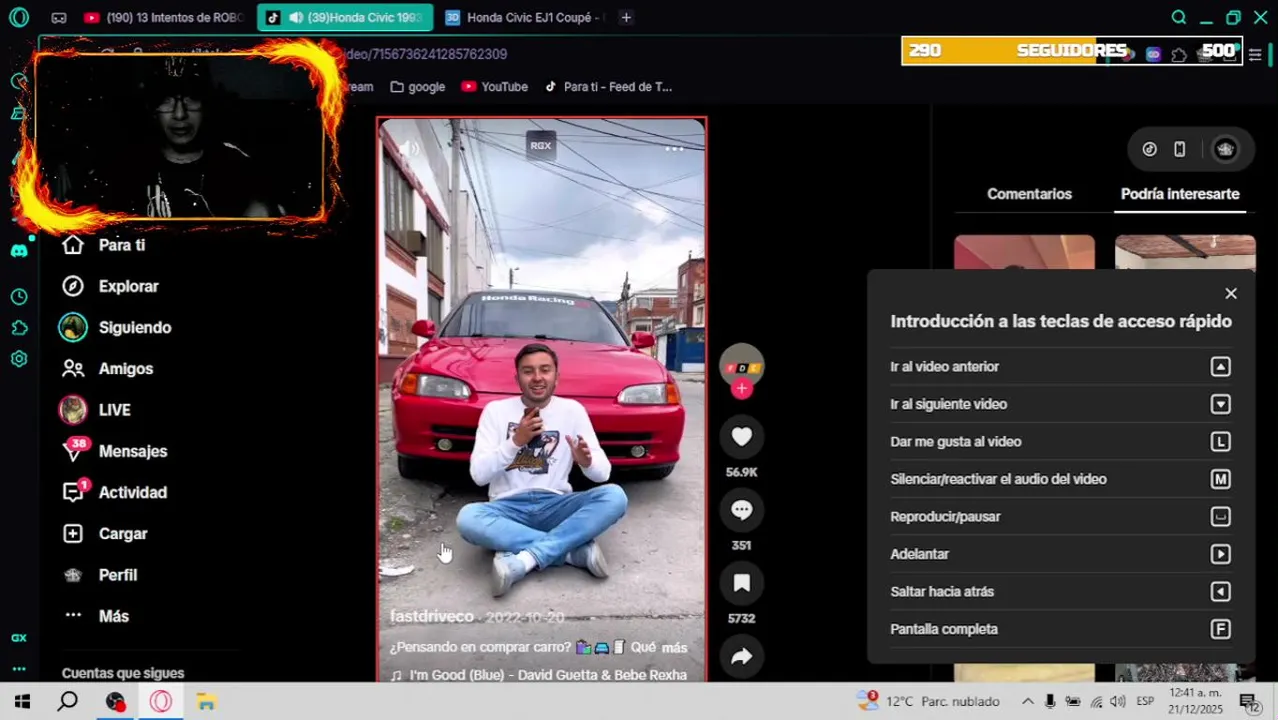Open the YouTube bookmark
1278x720 pixels.
tap(495, 87)
